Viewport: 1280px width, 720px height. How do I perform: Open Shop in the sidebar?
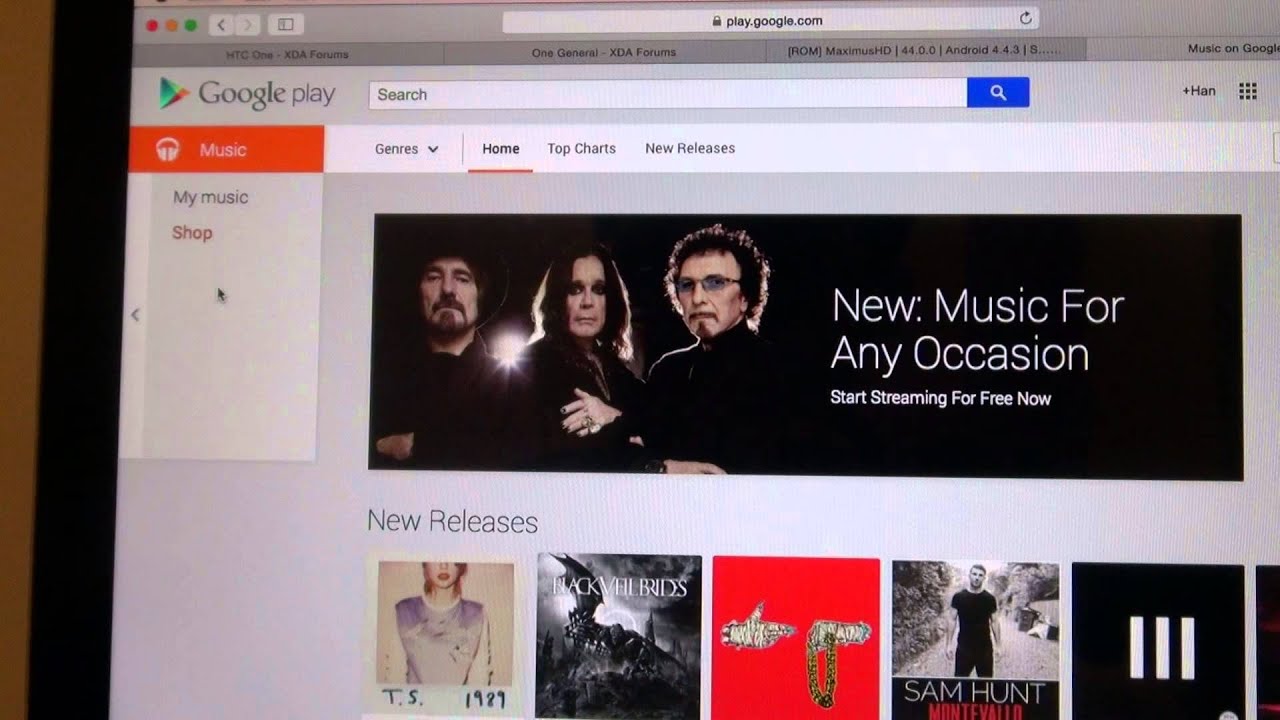(x=192, y=232)
